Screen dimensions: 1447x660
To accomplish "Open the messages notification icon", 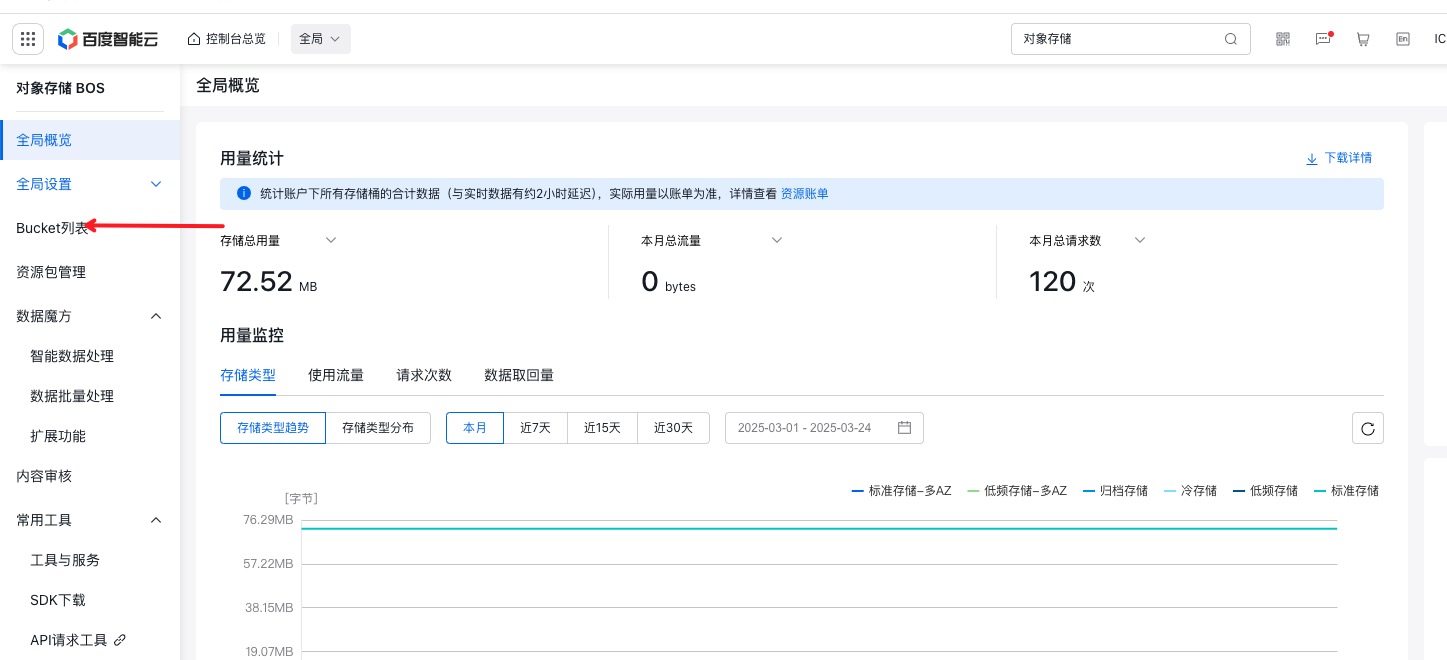I will tap(1323, 39).
